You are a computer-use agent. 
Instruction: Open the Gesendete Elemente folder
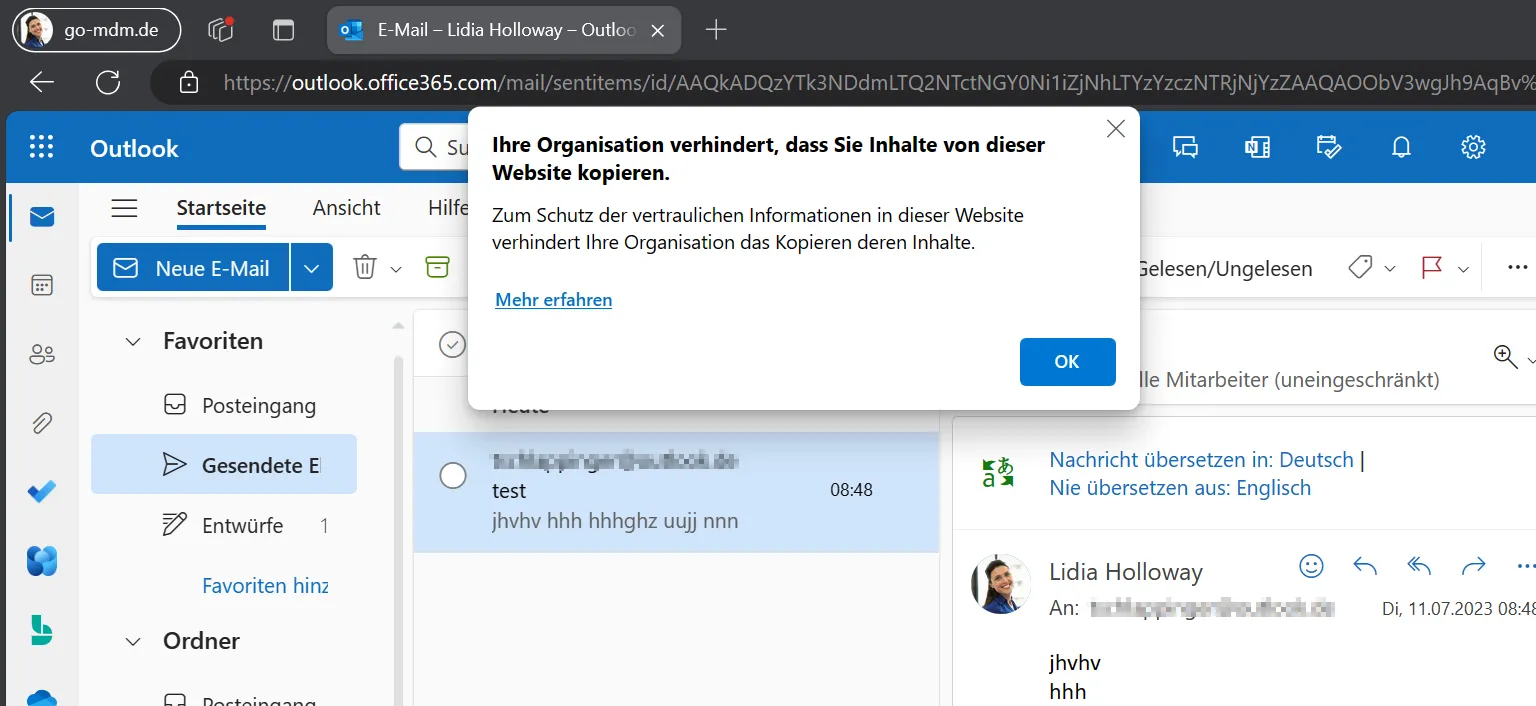(x=260, y=465)
